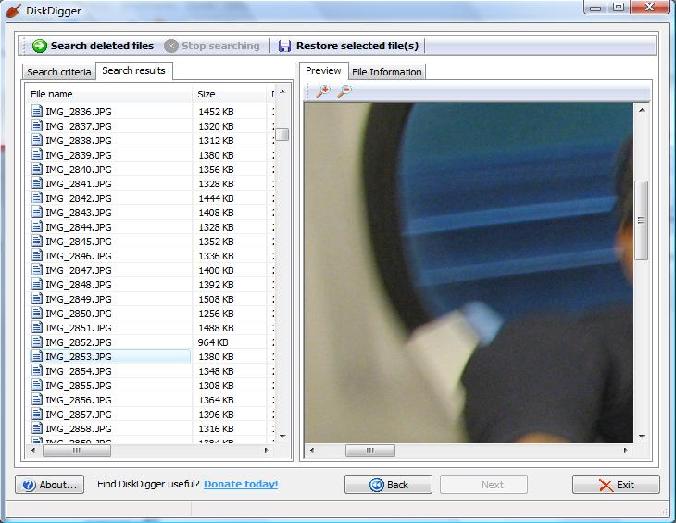Click the previewed photo image

[x=469, y=272]
